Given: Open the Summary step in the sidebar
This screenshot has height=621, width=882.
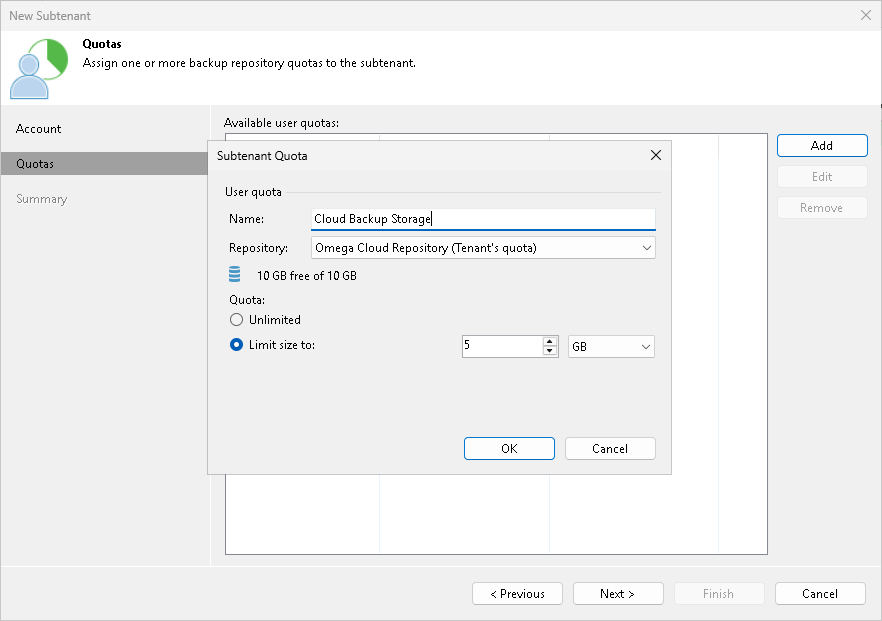Looking at the screenshot, I should [x=41, y=198].
